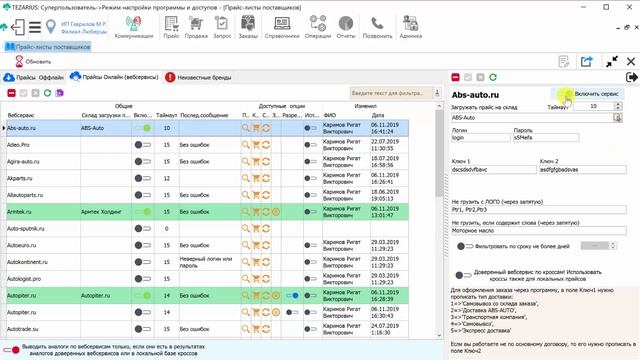
Task: Click the Пароль input field
Action: (546, 138)
